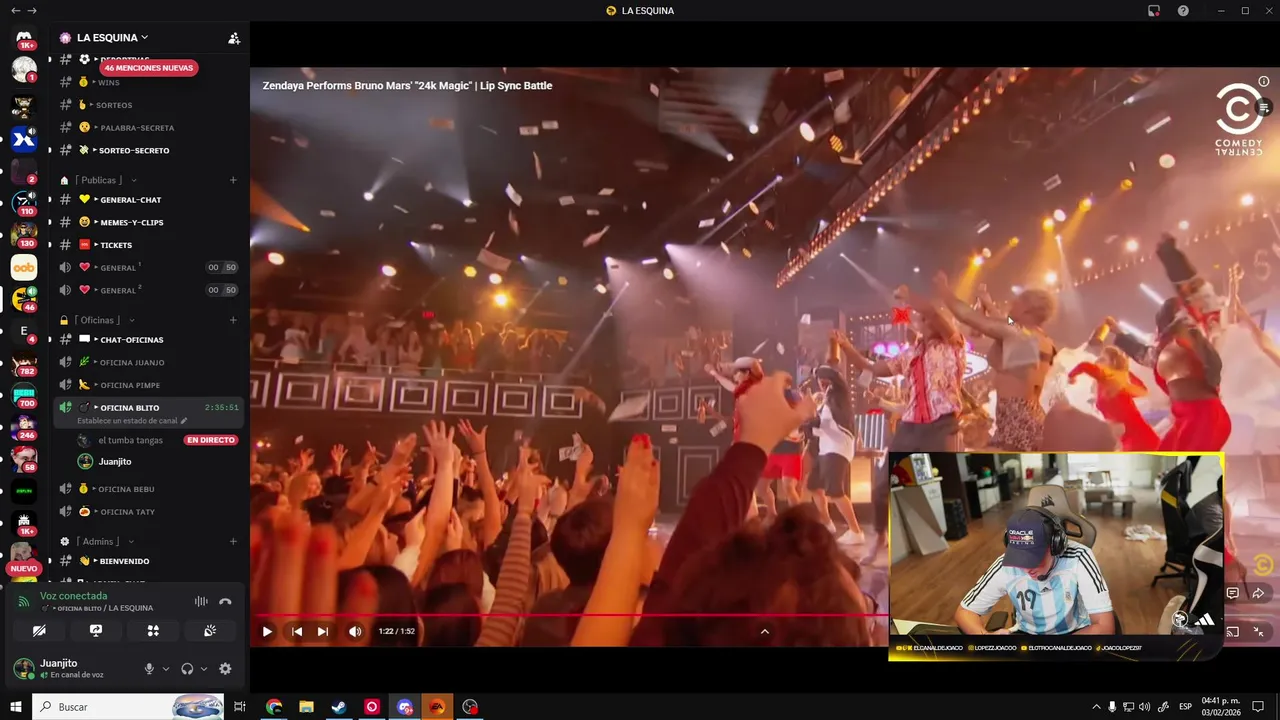Play the video
The width and height of the screenshot is (1280, 720).
(x=267, y=631)
